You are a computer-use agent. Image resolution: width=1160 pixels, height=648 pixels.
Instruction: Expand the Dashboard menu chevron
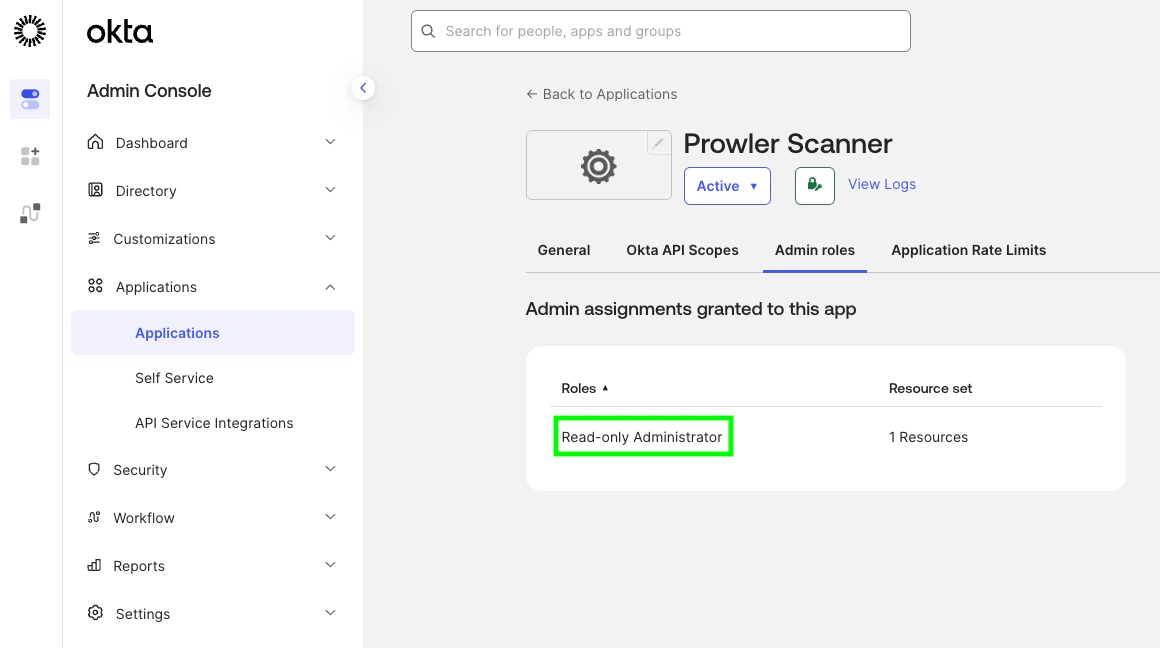[x=331, y=142]
